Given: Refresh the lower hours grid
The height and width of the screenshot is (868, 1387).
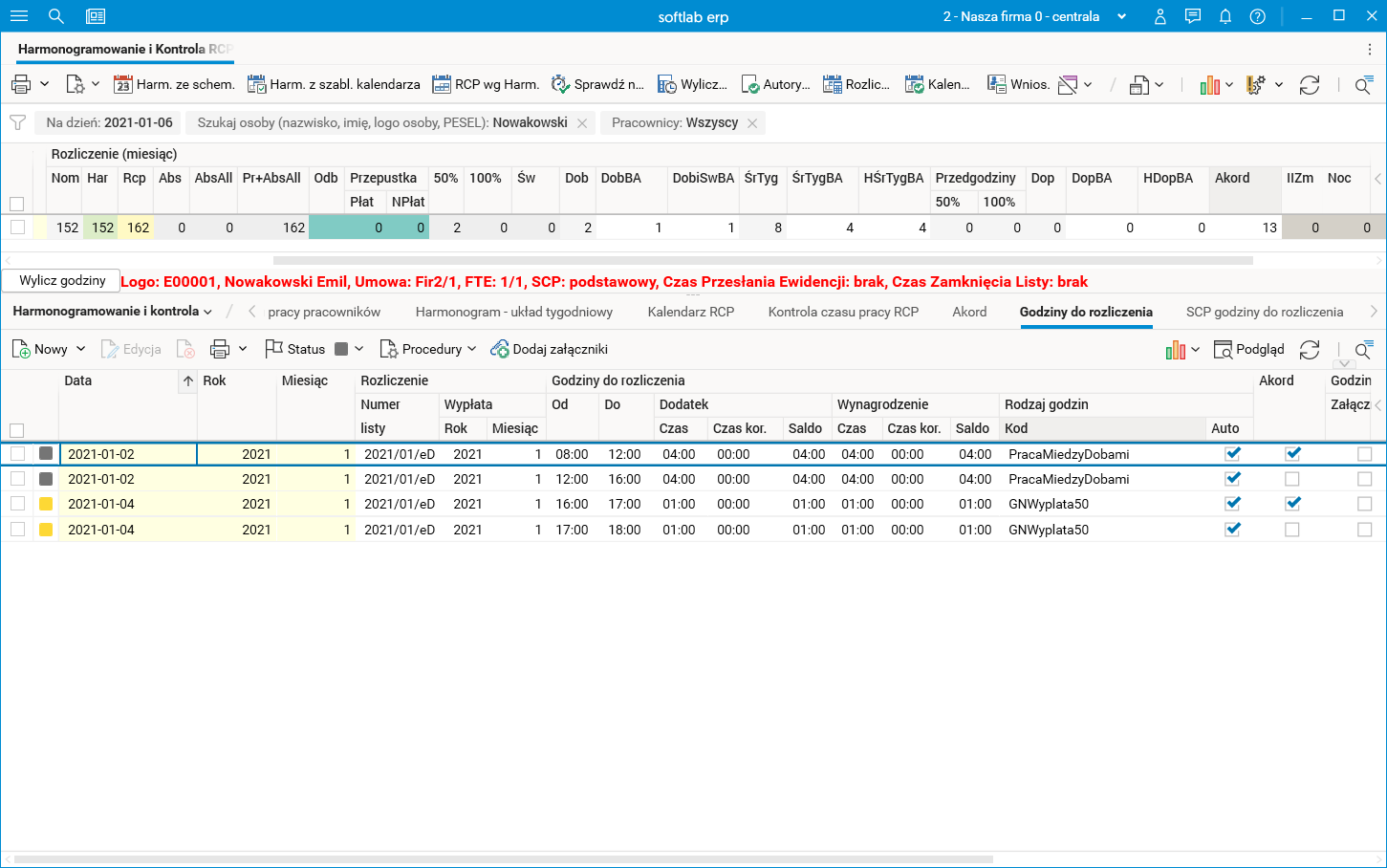Looking at the screenshot, I should [x=1310, y=350].
